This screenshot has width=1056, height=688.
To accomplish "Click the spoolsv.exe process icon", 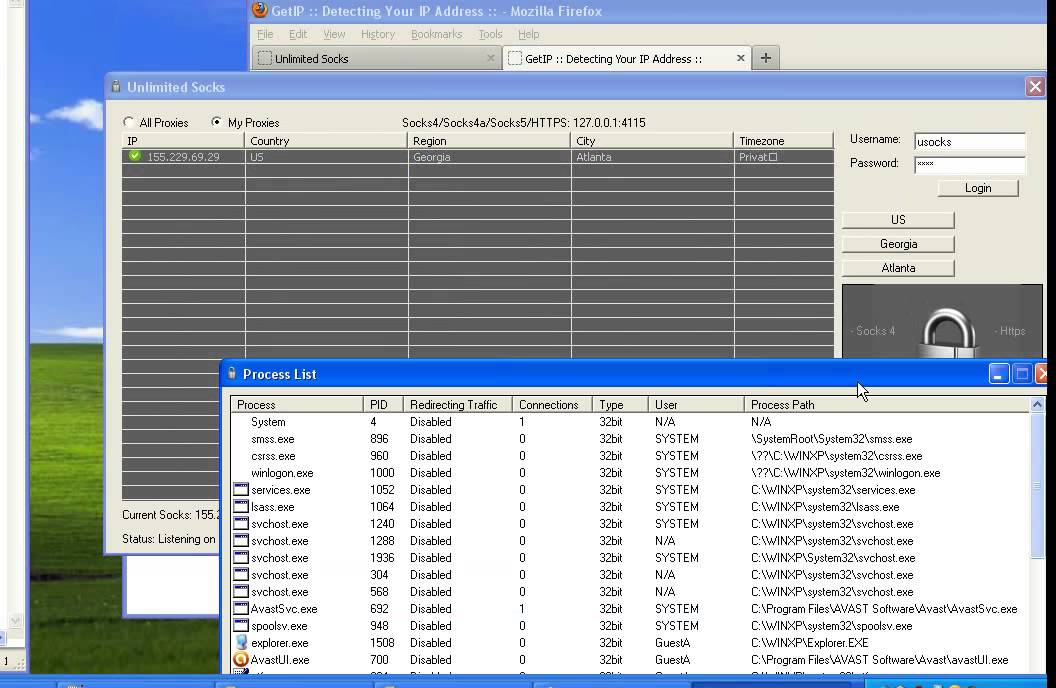I will (240, 625).
